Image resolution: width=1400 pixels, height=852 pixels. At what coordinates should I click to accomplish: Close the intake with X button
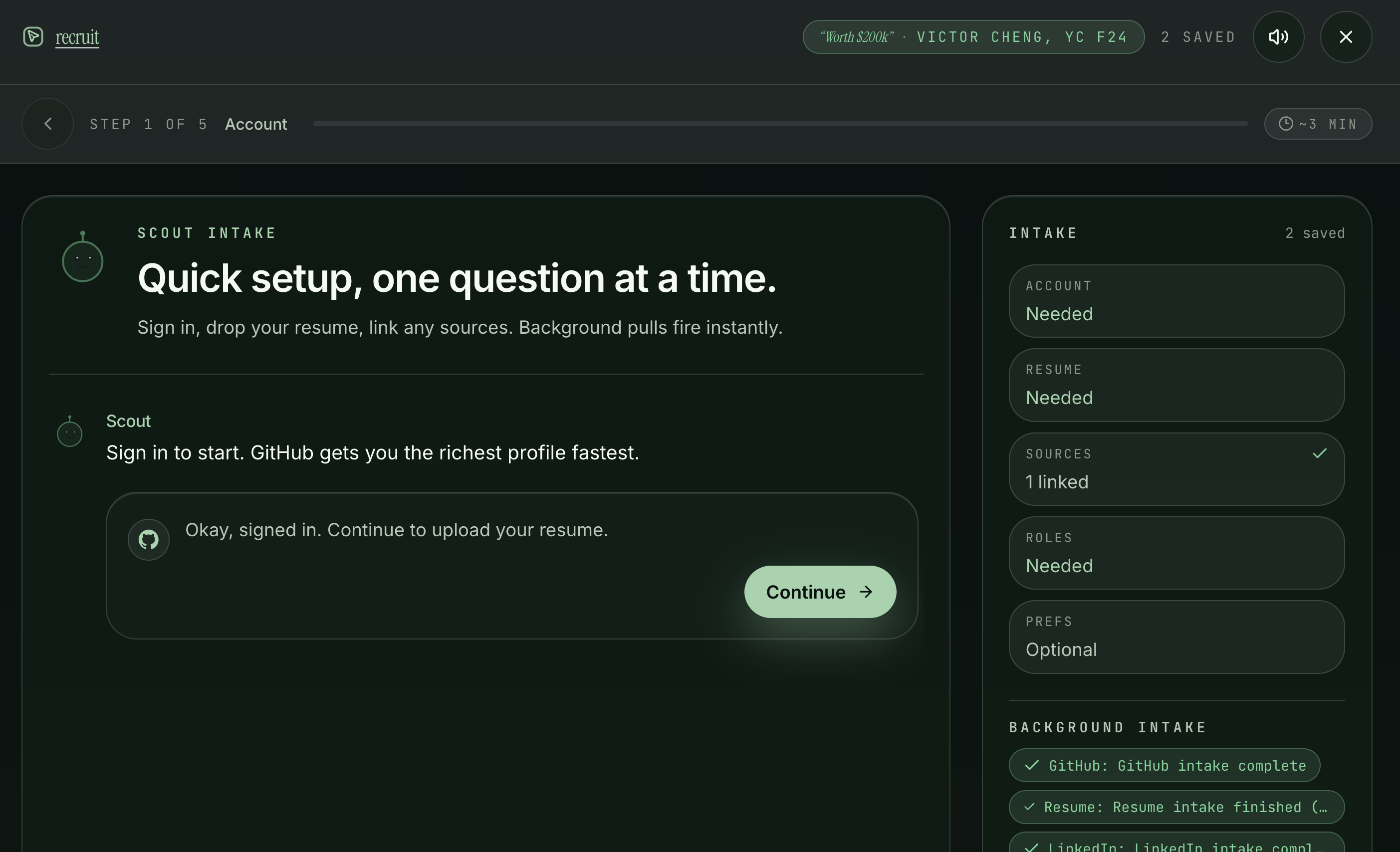click(x=1346, y=37)
